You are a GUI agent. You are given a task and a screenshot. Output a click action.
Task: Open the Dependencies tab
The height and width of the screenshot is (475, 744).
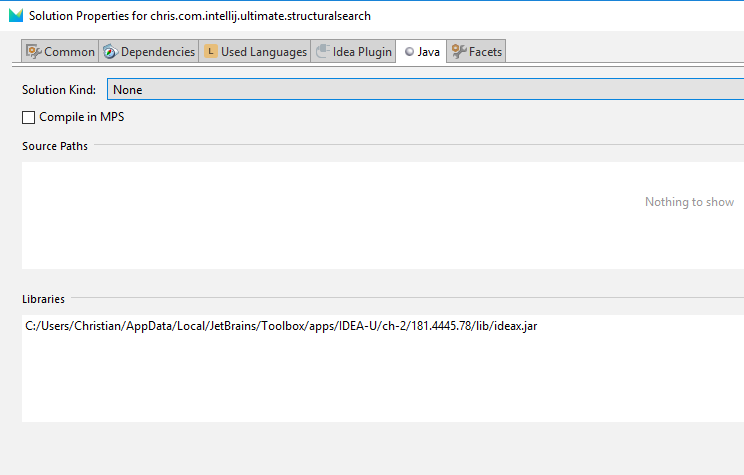[x=157, y=52]
